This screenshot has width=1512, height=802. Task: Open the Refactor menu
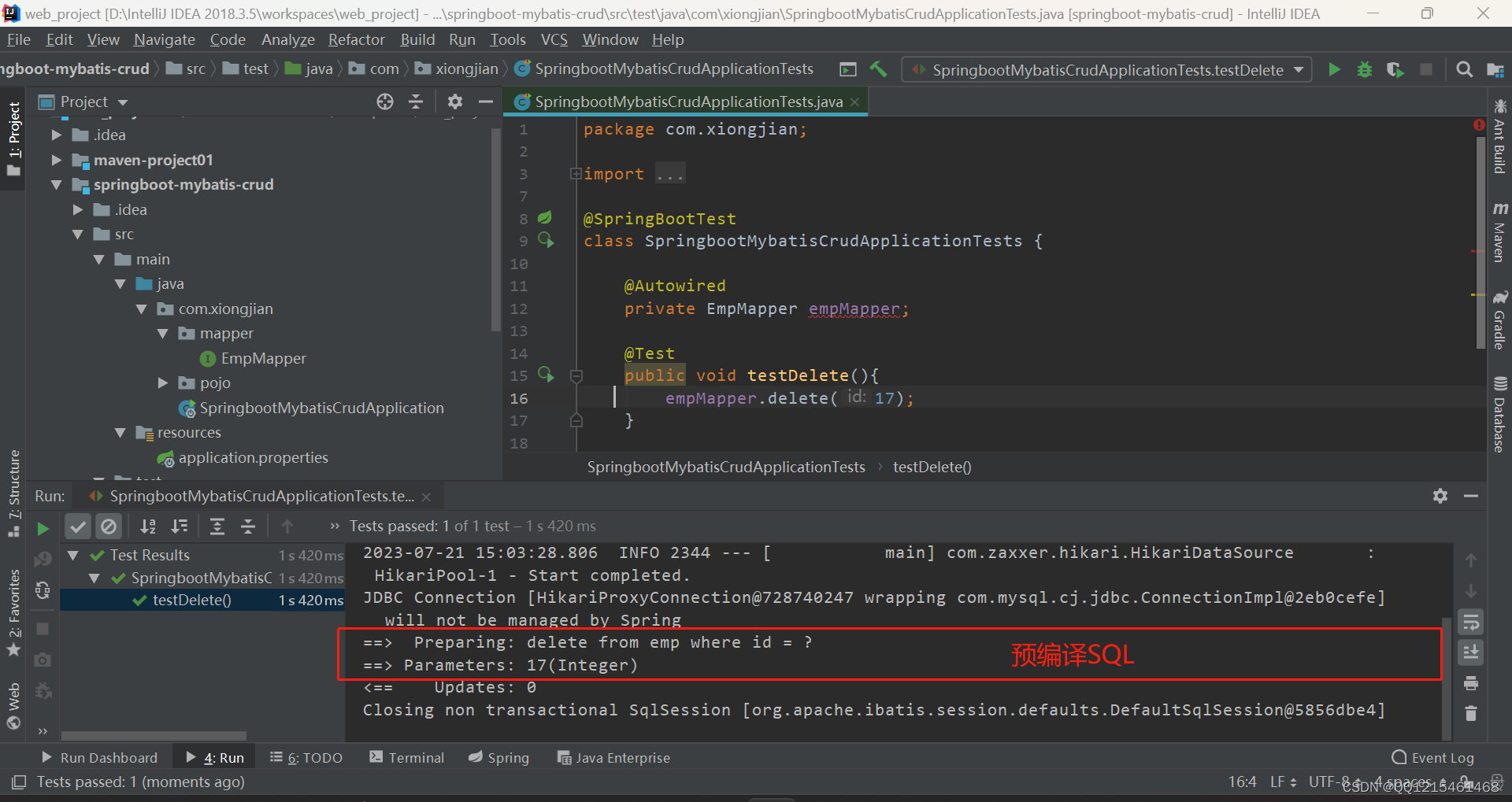coord(356,39)
